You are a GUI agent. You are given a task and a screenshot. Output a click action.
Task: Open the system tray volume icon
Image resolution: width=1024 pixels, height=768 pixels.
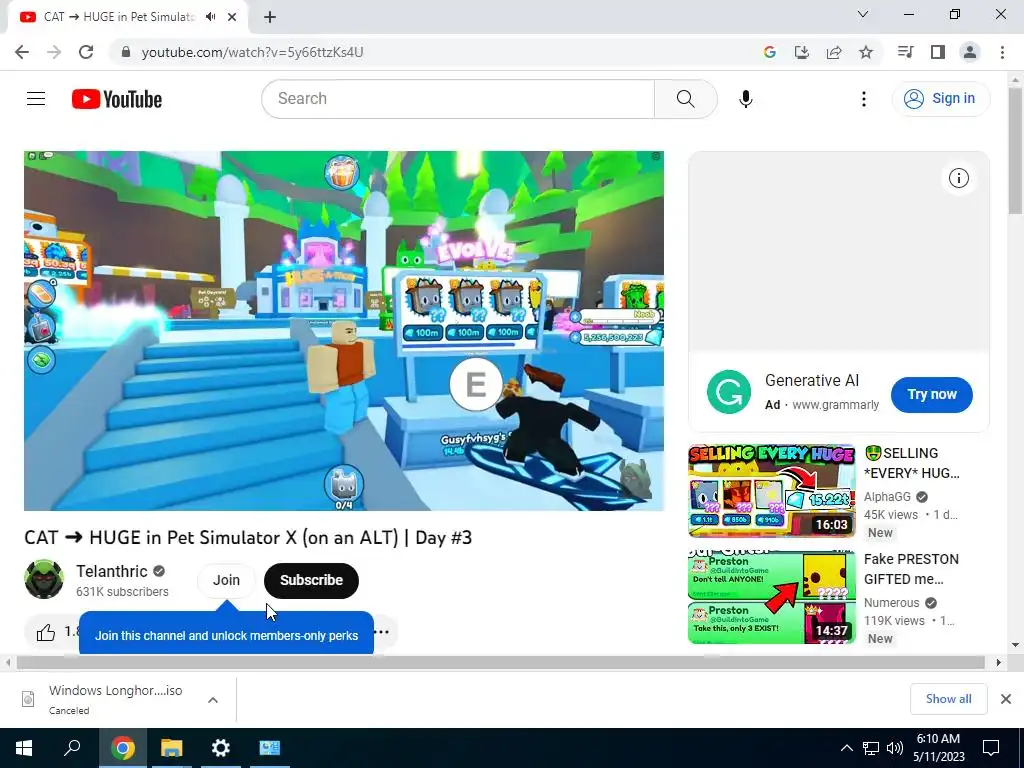point(895,748)
